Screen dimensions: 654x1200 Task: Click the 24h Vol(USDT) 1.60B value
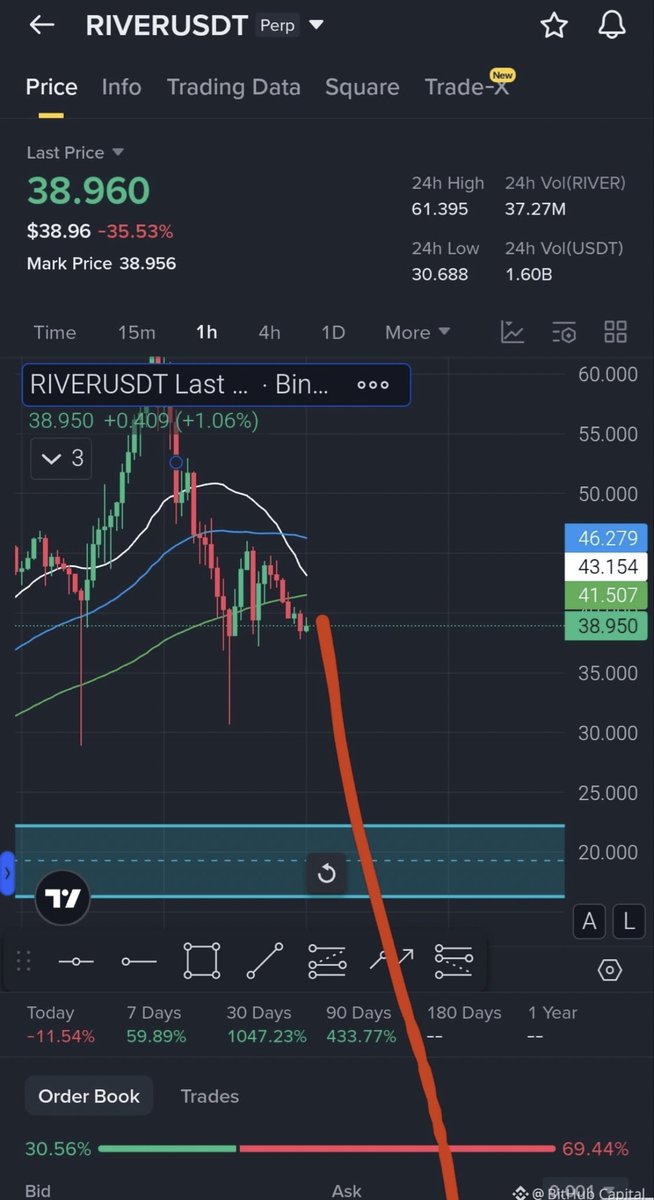pos(530,274)
